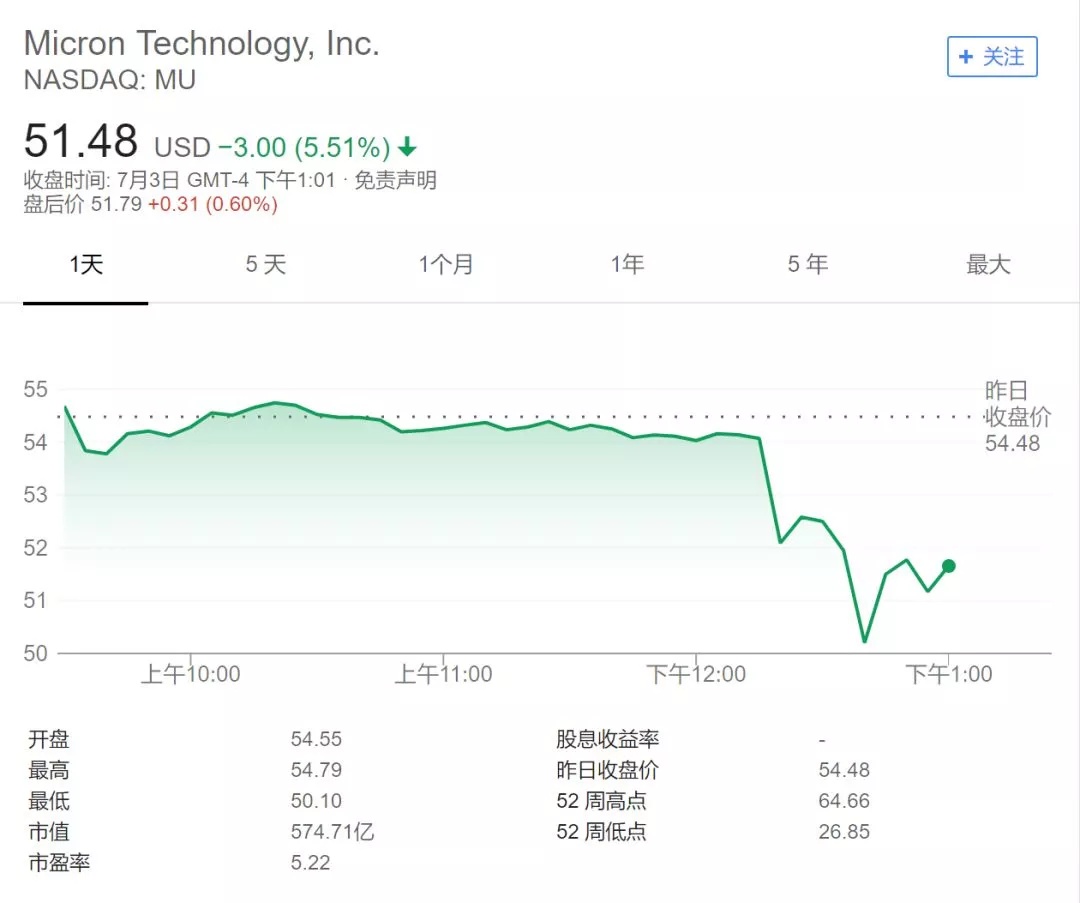
Task: Click the green endpoint dot on chart
Action: (x=948, y=566)
